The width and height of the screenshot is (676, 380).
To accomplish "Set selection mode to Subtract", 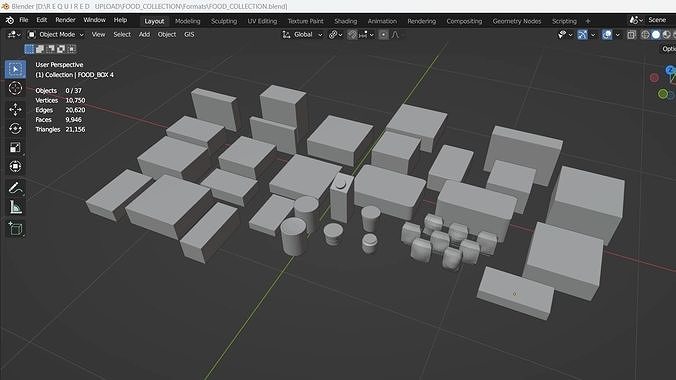I will click(x=50, y=49).
